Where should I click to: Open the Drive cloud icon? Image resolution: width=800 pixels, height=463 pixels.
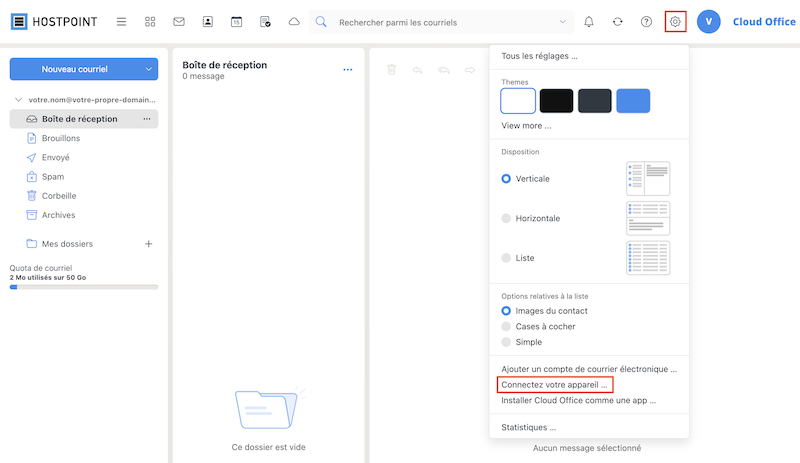pyautogui.click(x=294, y=22)
